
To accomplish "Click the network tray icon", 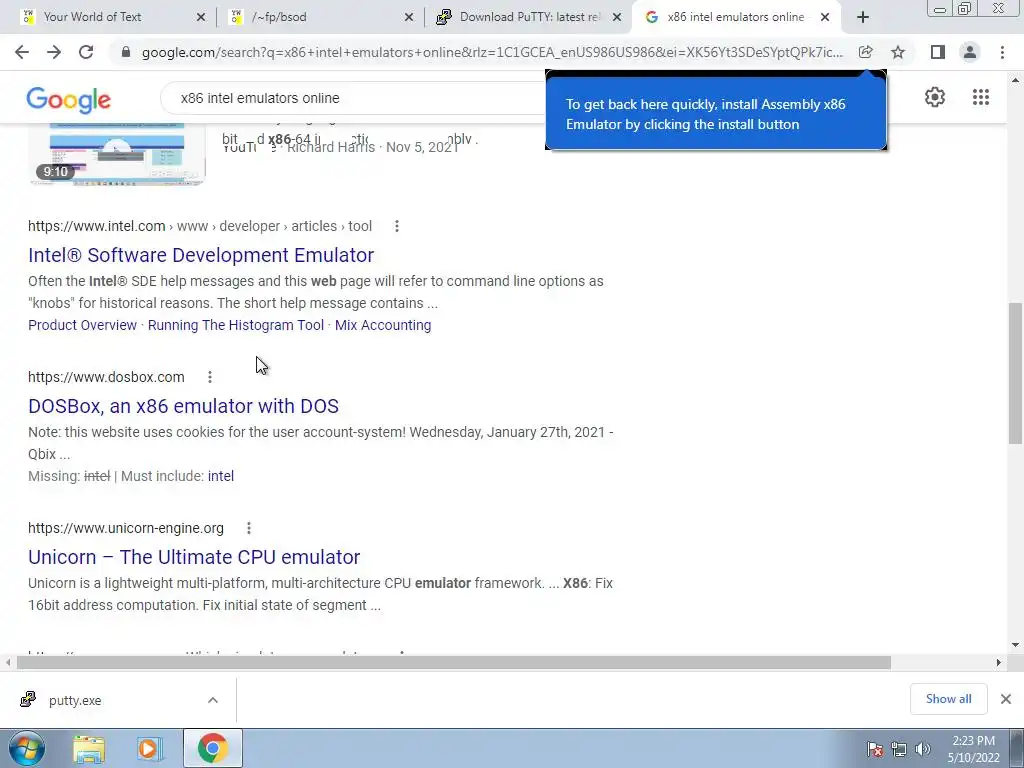I will click(899, 749).
